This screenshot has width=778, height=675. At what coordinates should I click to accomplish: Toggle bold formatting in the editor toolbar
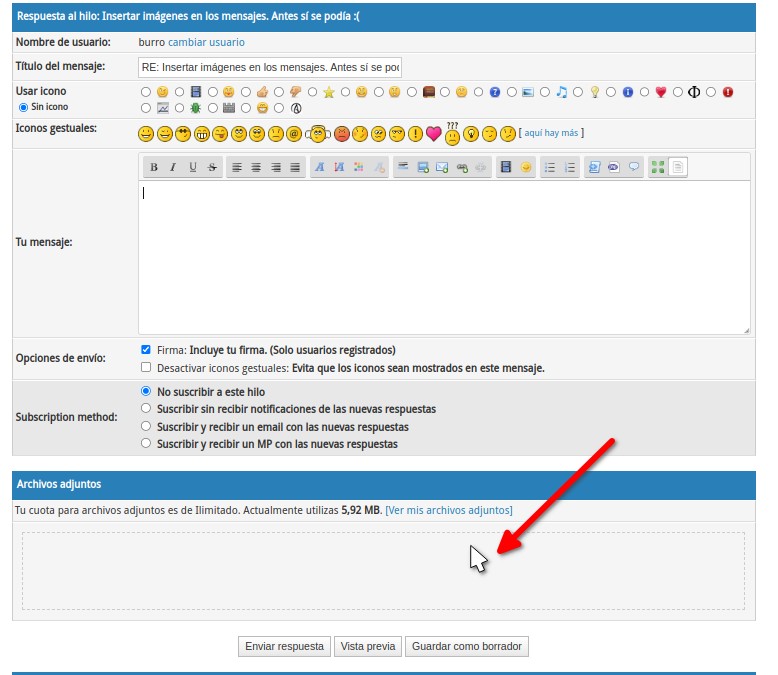point(154,168)
